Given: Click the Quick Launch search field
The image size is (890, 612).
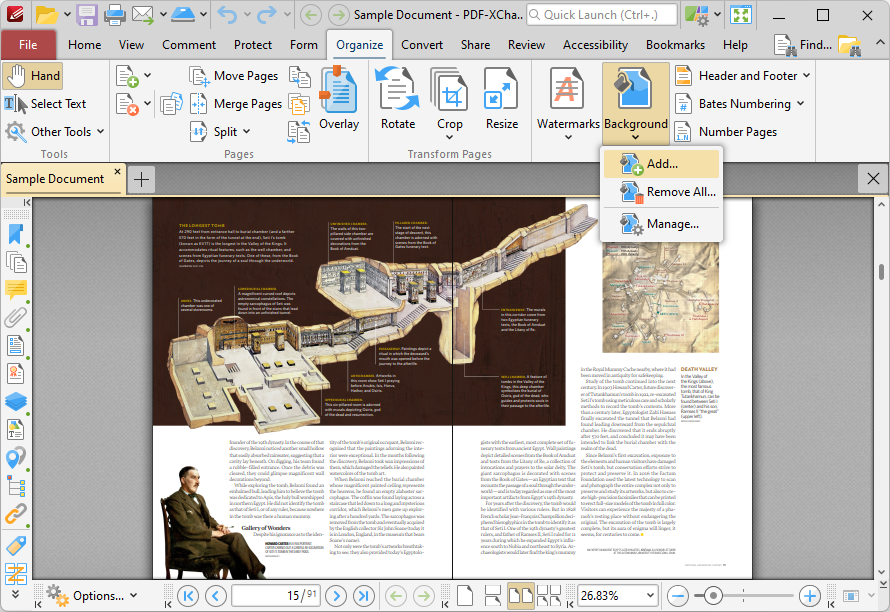Looking at the screenshot, I should (601, 15).
